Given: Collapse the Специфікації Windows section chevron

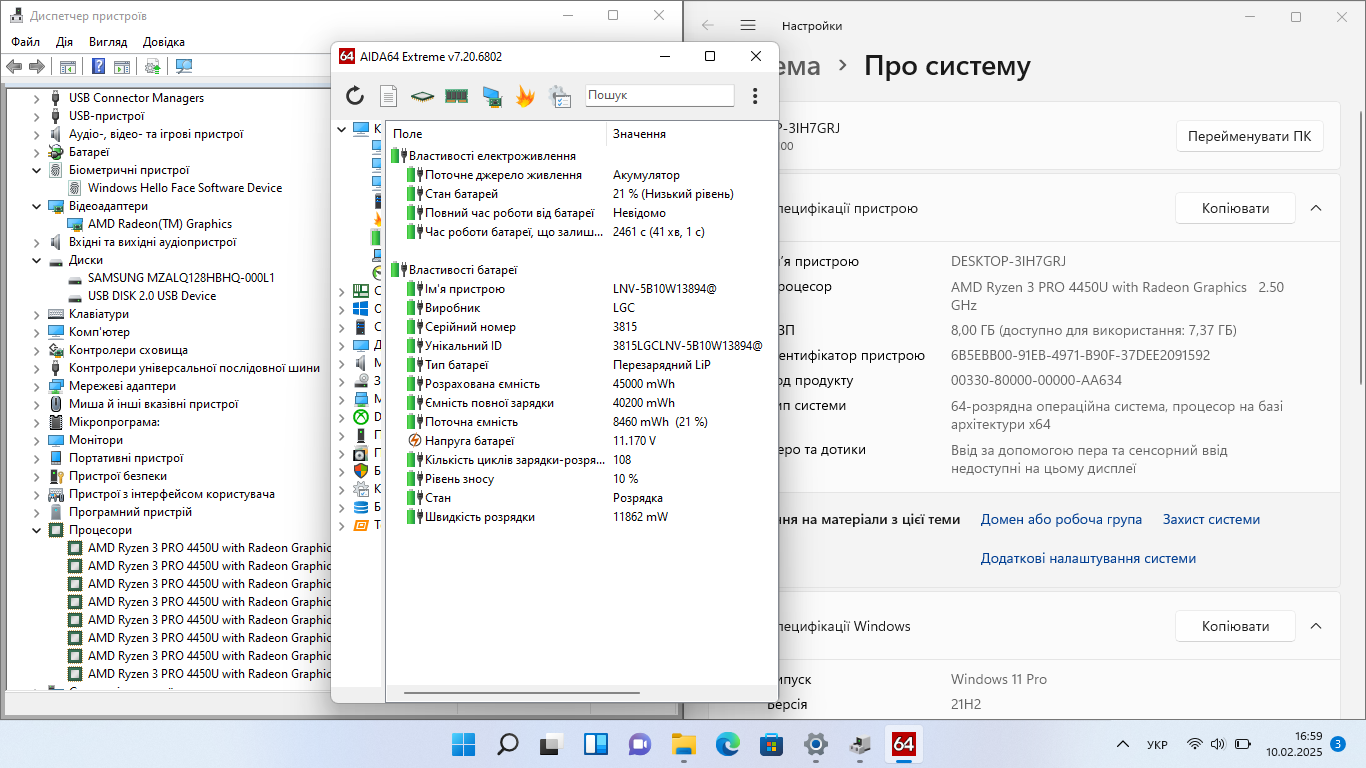Looking at the screenshot, I should click(1316, 626).
